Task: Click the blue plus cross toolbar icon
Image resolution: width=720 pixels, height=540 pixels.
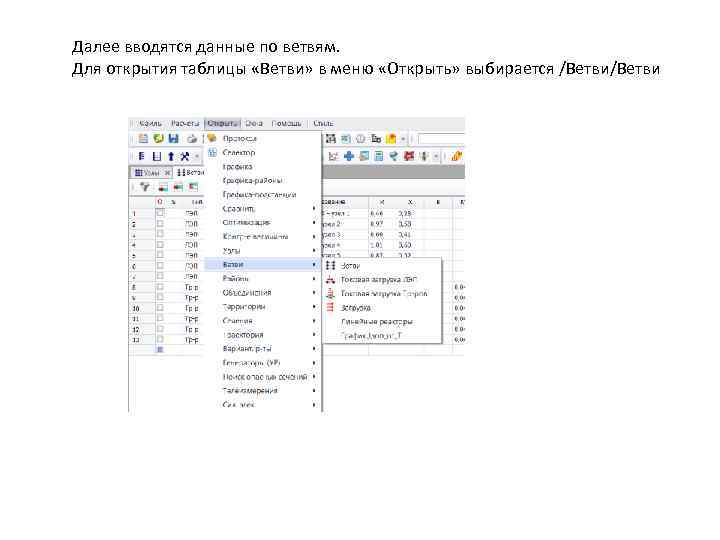Action: 349,156
